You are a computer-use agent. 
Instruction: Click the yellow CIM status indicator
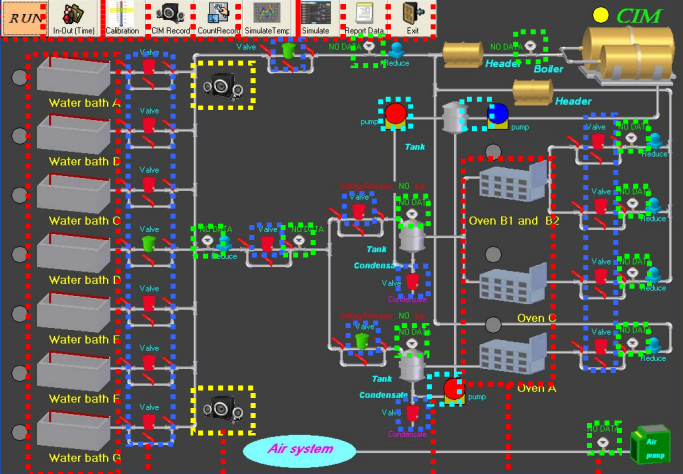601,15
